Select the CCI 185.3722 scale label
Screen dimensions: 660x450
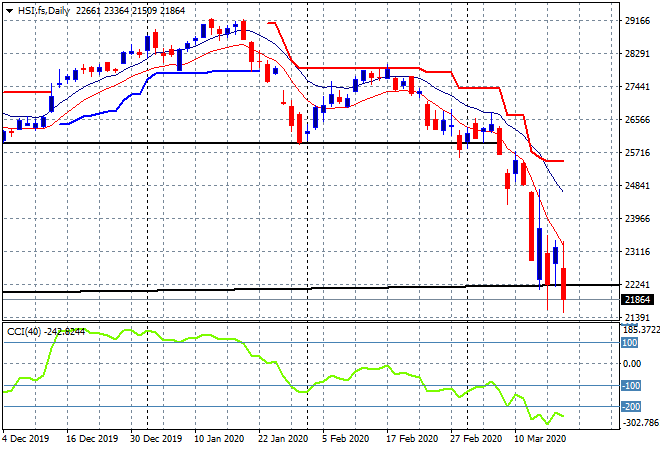[x=641, y=330]
